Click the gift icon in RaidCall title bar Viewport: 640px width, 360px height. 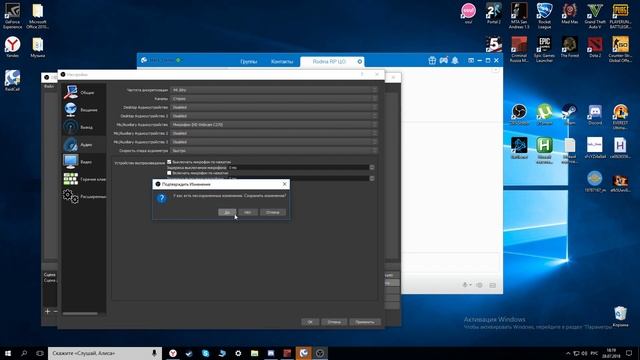click(432, 60)
